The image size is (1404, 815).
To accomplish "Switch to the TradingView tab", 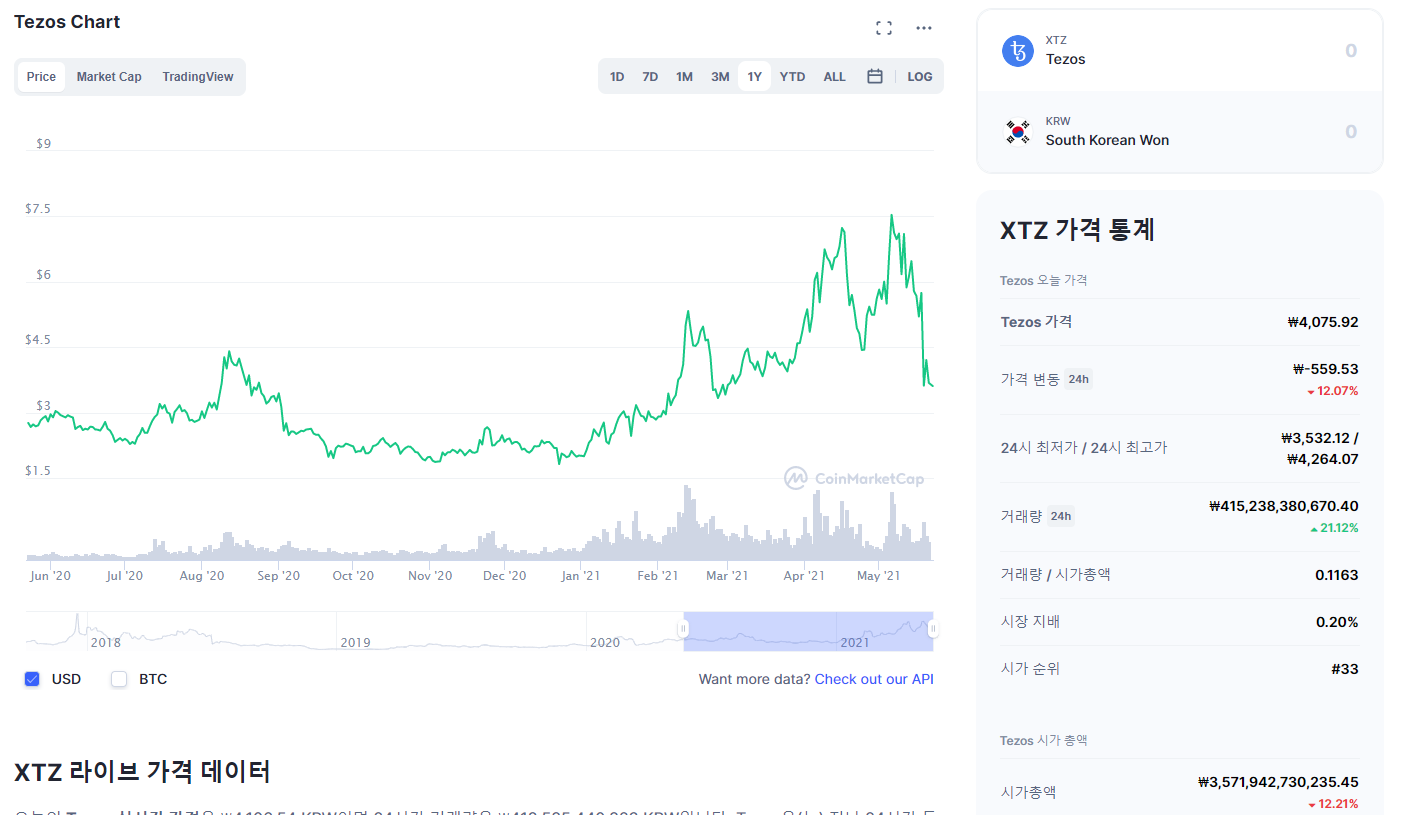I will (198, 77).
